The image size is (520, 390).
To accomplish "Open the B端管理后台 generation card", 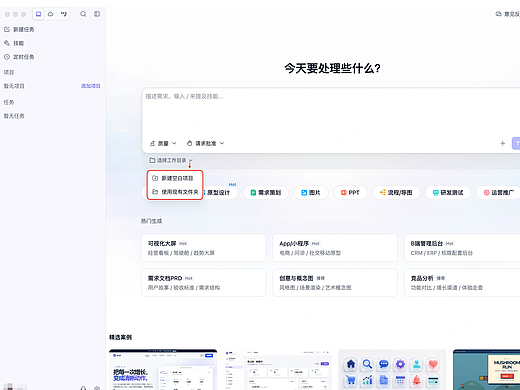I will tap(462, 248).
